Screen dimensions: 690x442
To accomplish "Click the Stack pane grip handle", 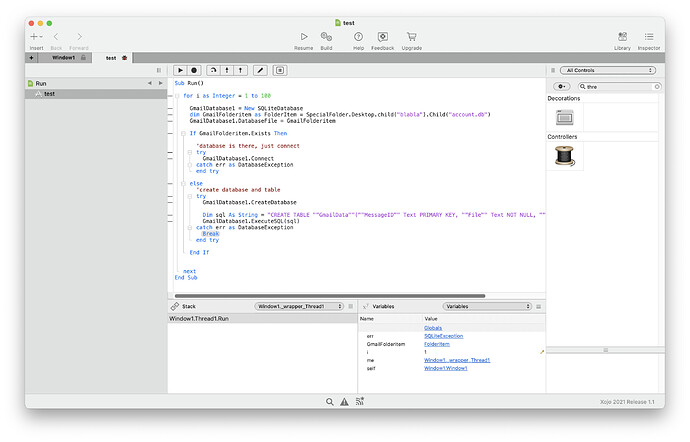I will point(351,306).
